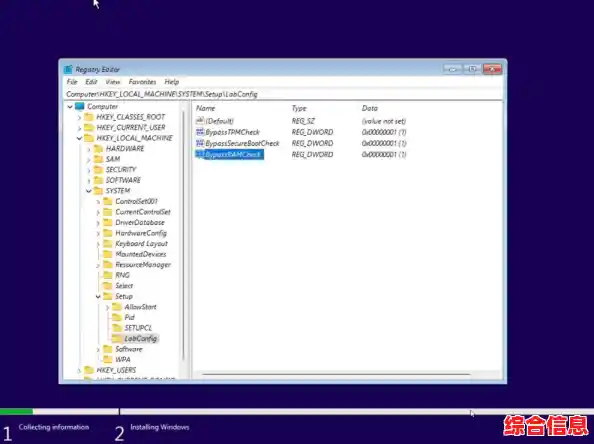Click the HKEY_CLASSES_ROOT folder icon

coord(89,117)
